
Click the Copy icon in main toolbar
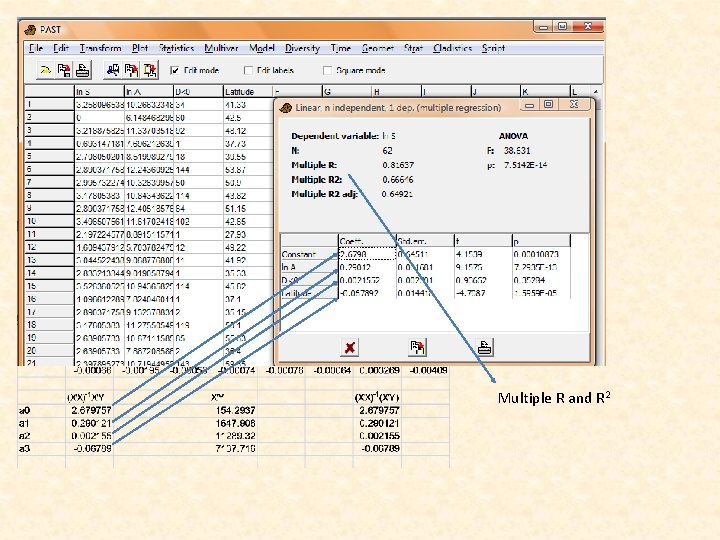point(131,70)
